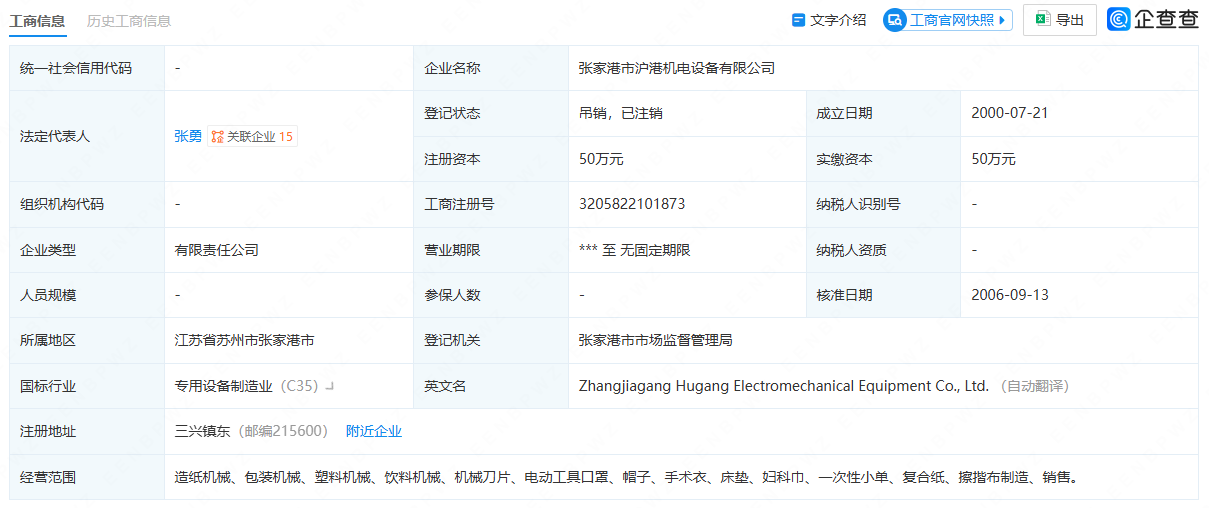Click registration number 3205822101873
Viewport: 1209px width, 508px height.
click(632, 204)
